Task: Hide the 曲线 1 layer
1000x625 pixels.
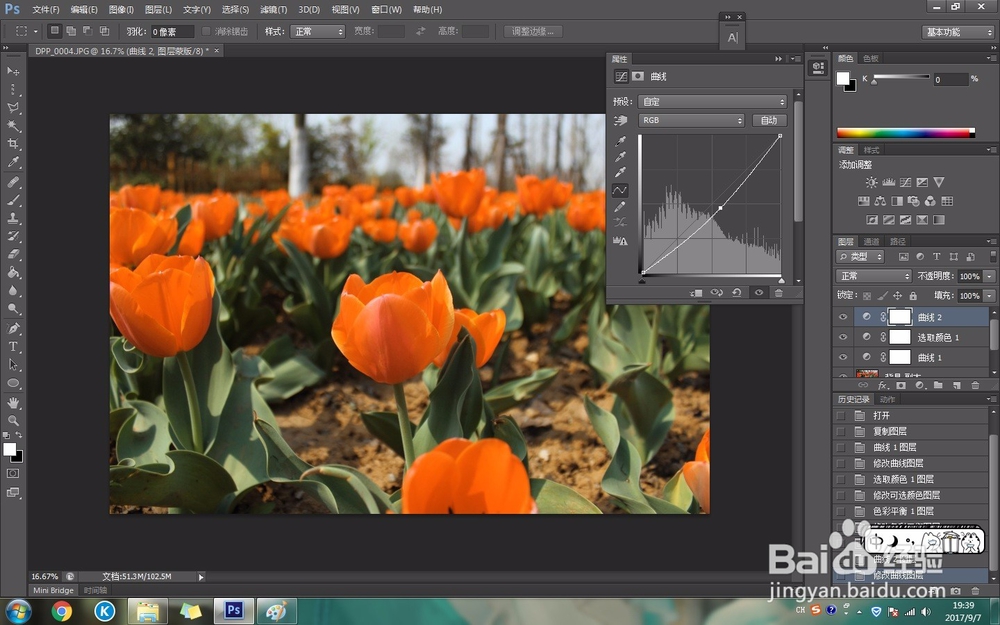Action: (843, 357)
